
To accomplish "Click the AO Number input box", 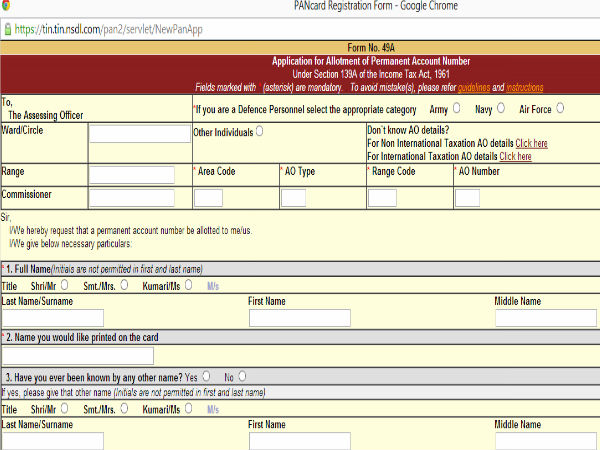I will point(467,197).
